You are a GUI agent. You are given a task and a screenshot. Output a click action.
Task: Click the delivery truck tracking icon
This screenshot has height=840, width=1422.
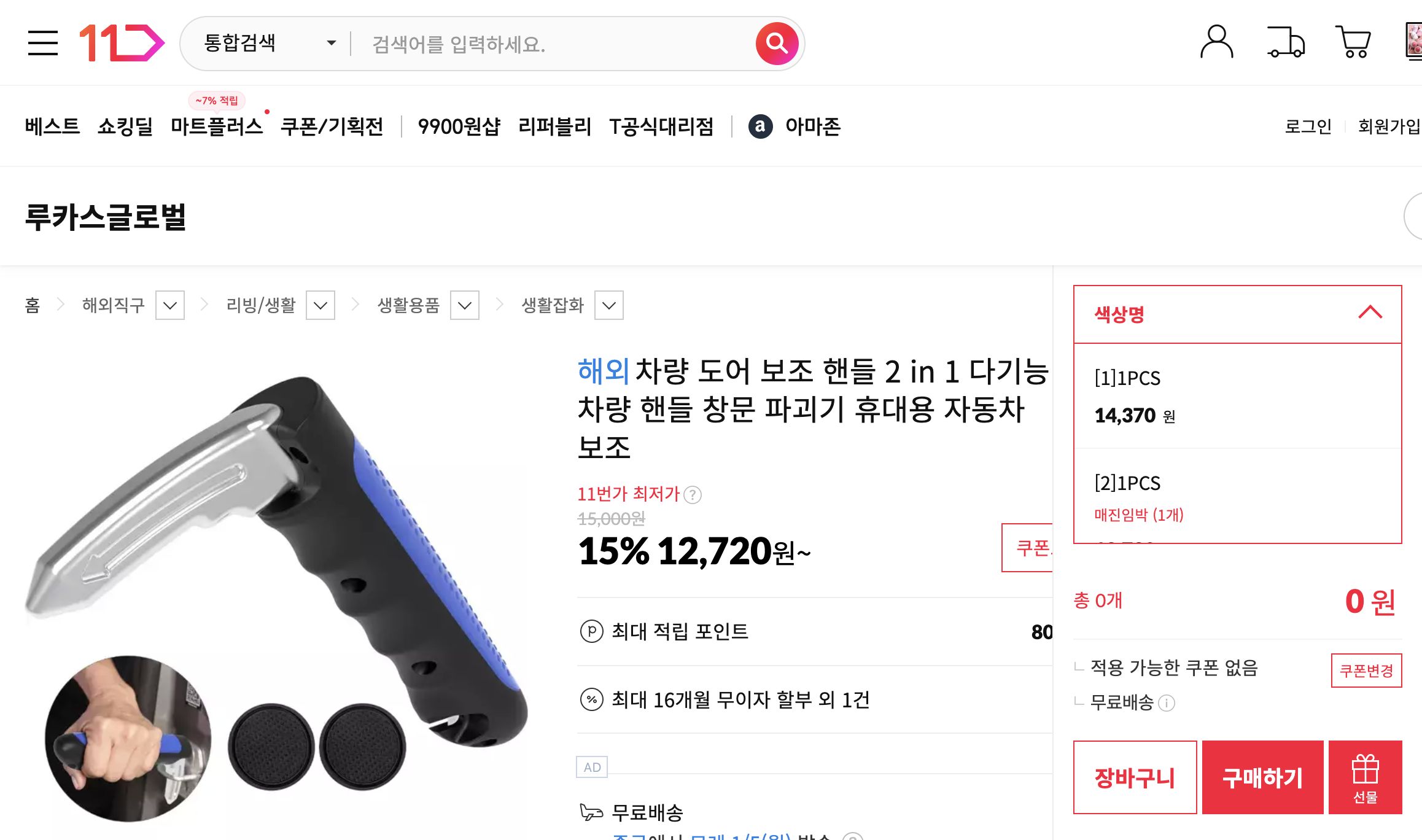click(1288, 42)
